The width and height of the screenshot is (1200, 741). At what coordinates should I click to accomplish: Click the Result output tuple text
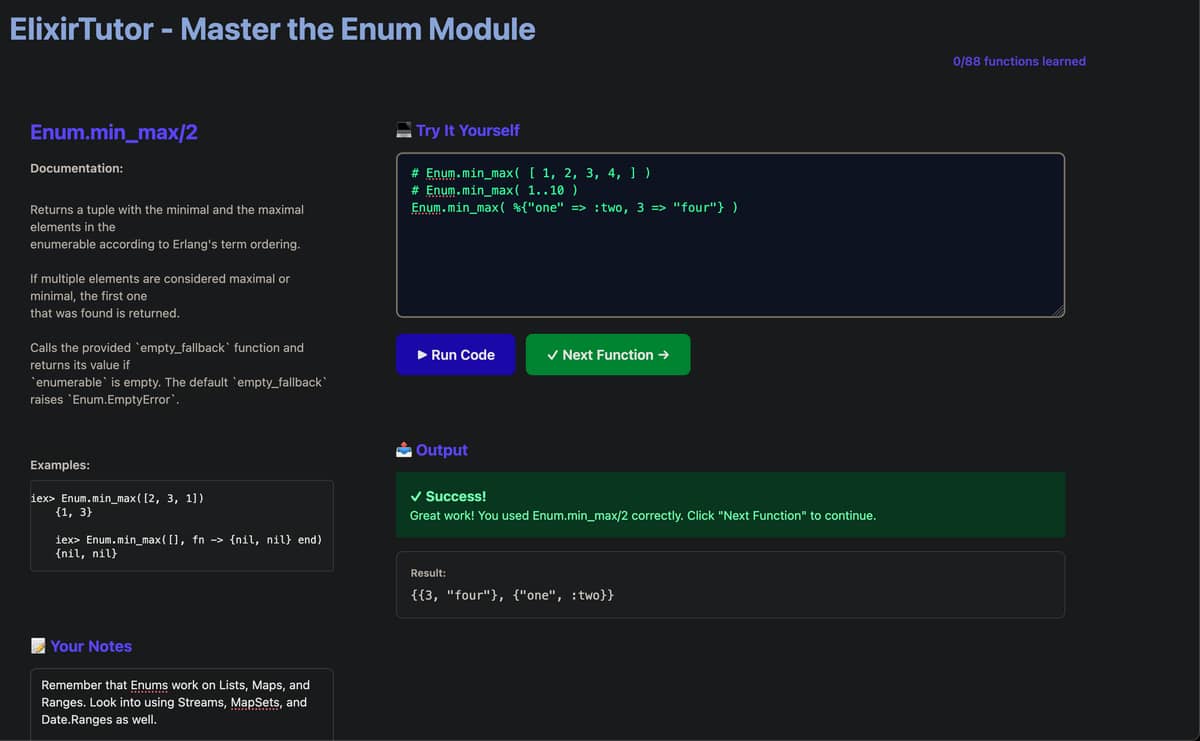tap(512, 595)
